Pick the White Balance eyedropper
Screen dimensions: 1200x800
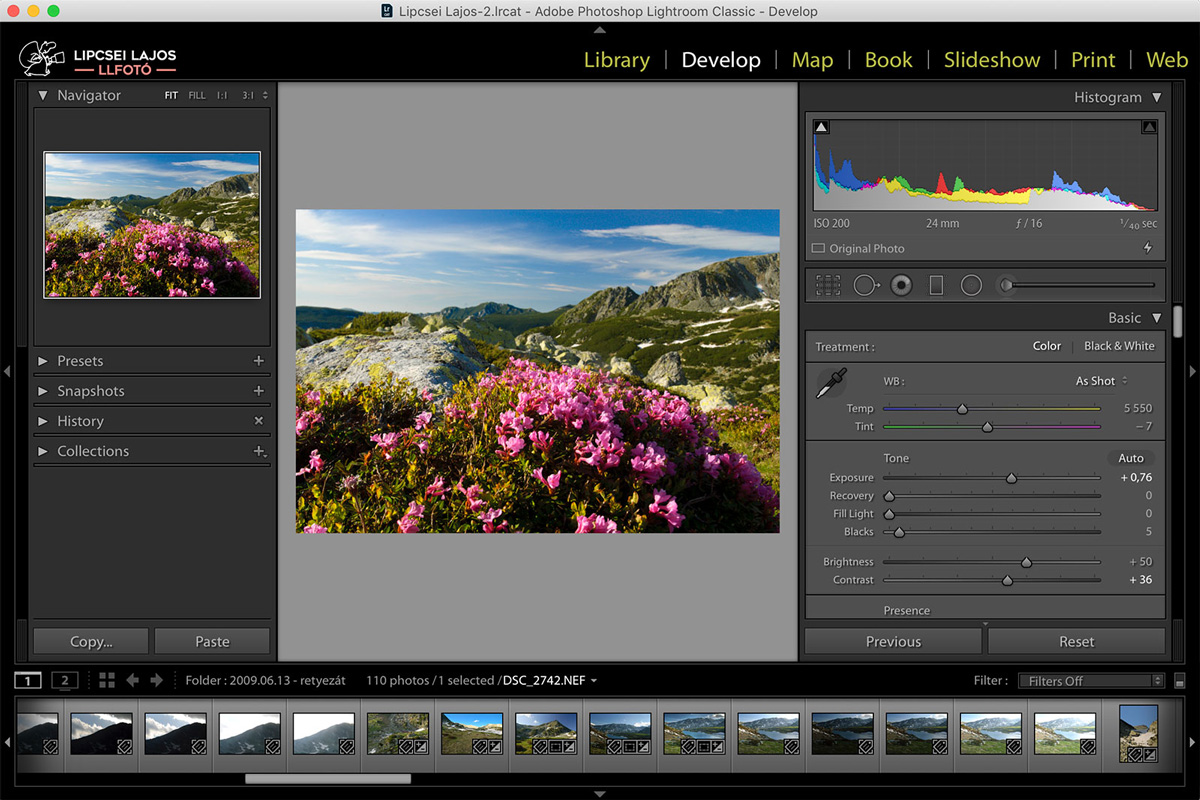pos(831,382)
